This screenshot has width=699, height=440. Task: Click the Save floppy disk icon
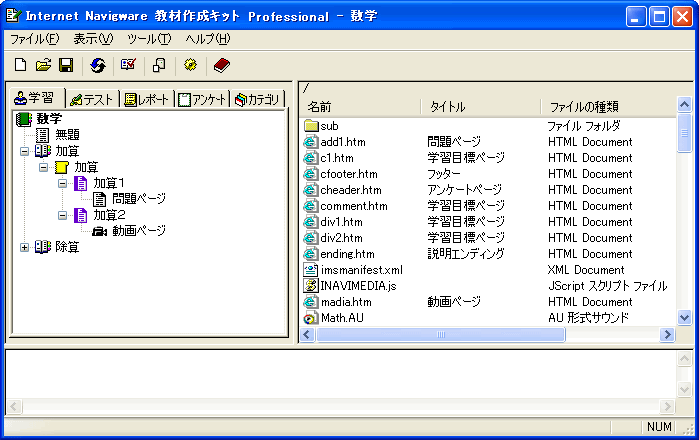click(x=66, y=65)
